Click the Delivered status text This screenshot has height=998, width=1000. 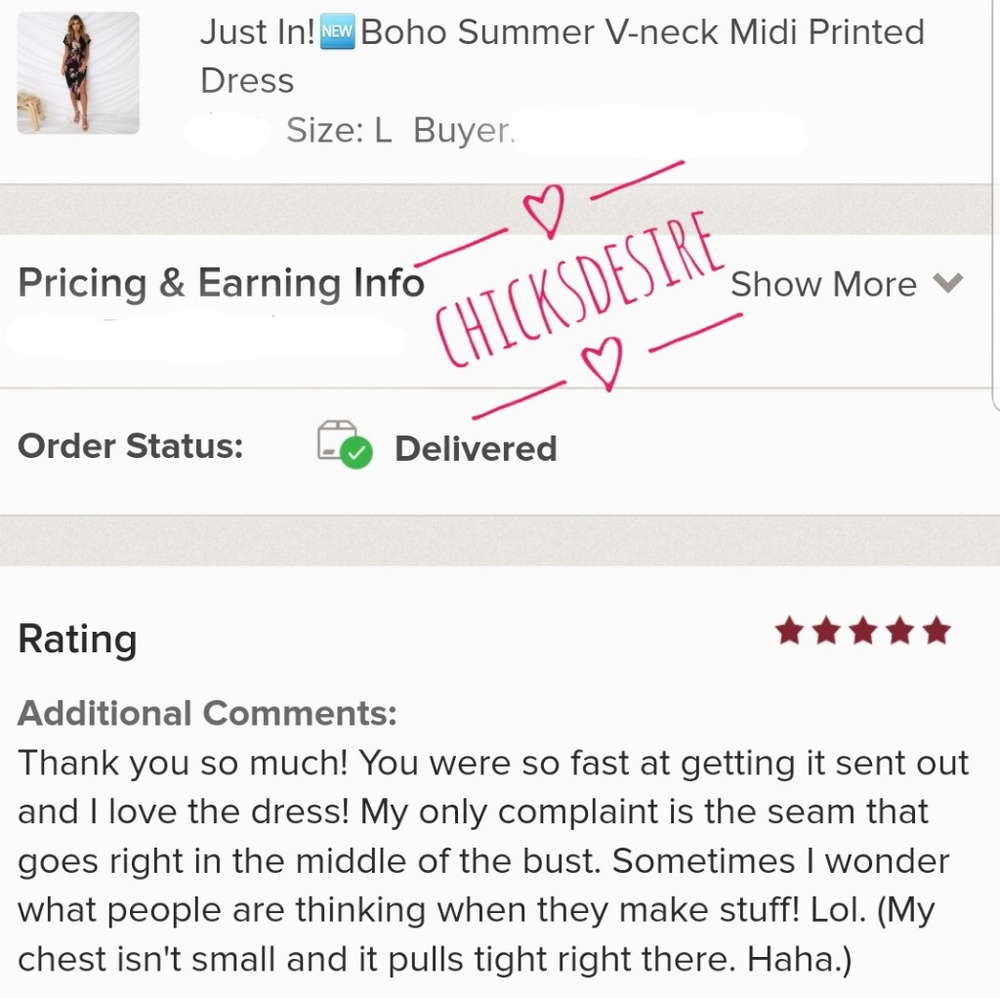tap(475, 449)
